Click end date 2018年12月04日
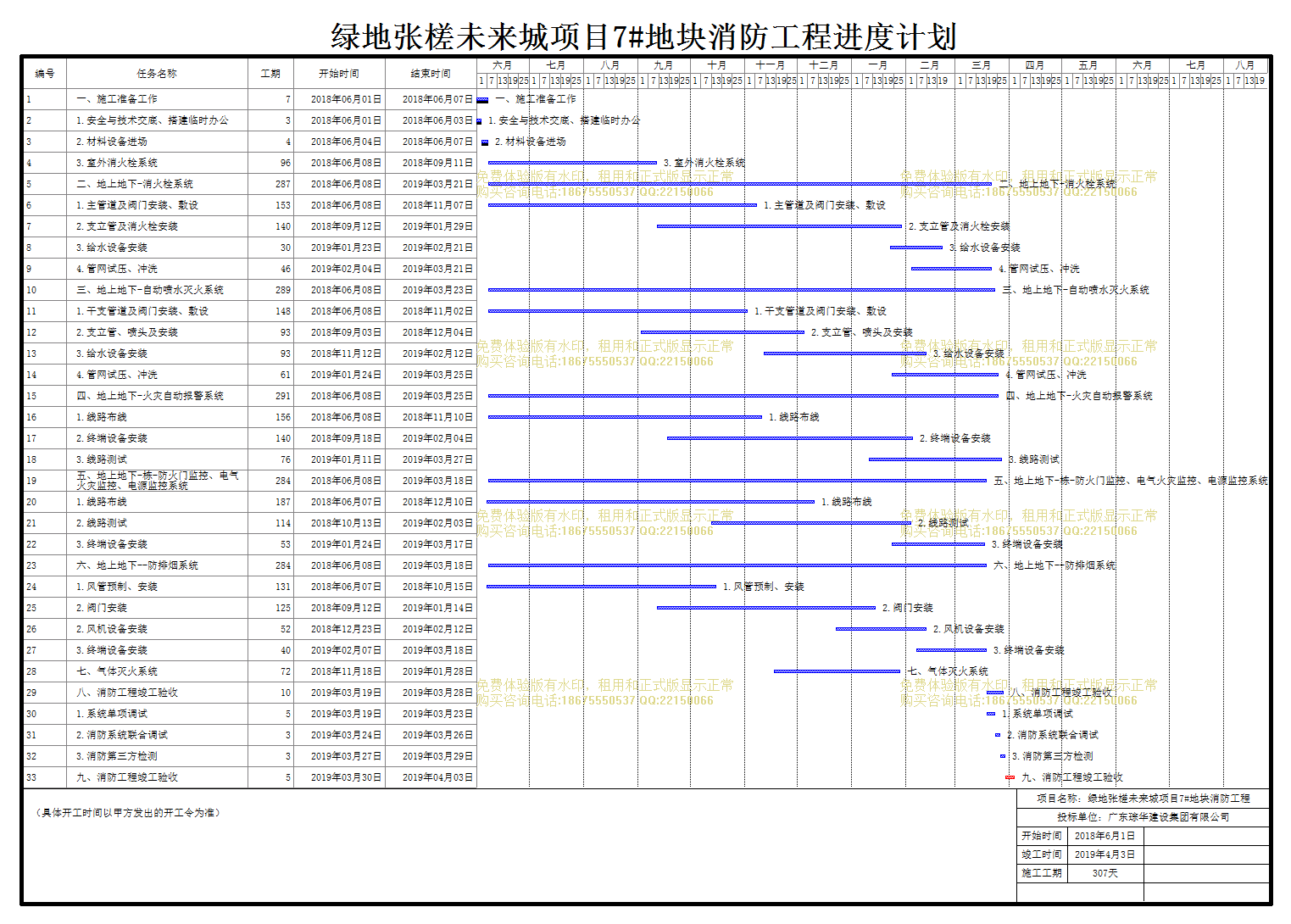This screenshot has width=1291, height=924. (437, 332)
